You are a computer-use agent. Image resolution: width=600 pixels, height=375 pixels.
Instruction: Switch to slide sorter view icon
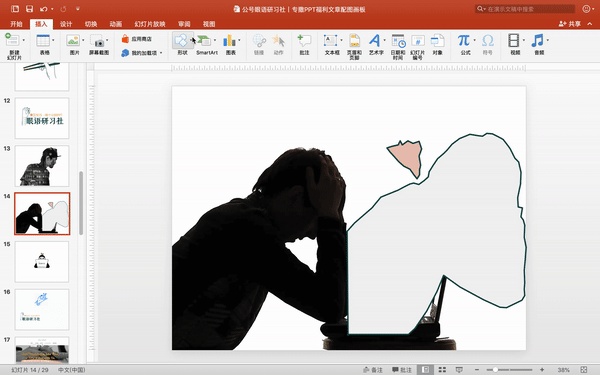pos(442,370)
